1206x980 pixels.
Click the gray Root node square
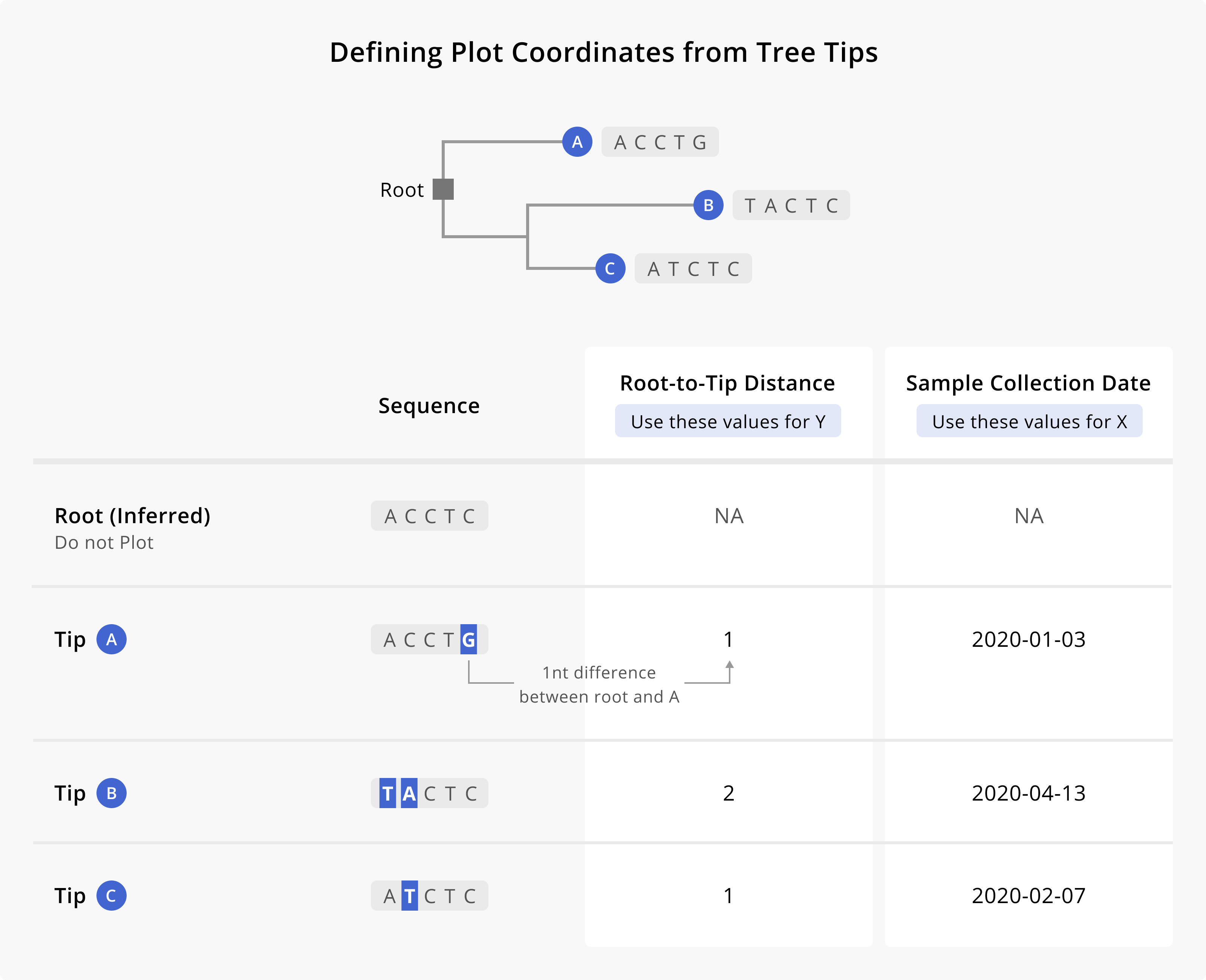click(443, 189)
